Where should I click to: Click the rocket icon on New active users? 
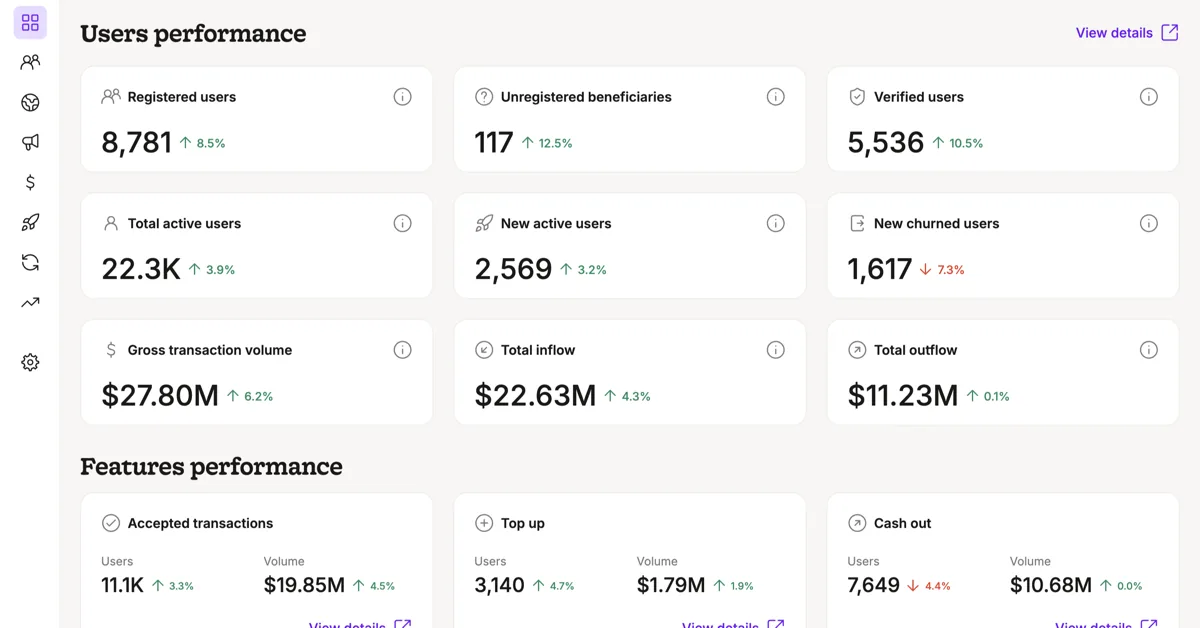[484, 223]
